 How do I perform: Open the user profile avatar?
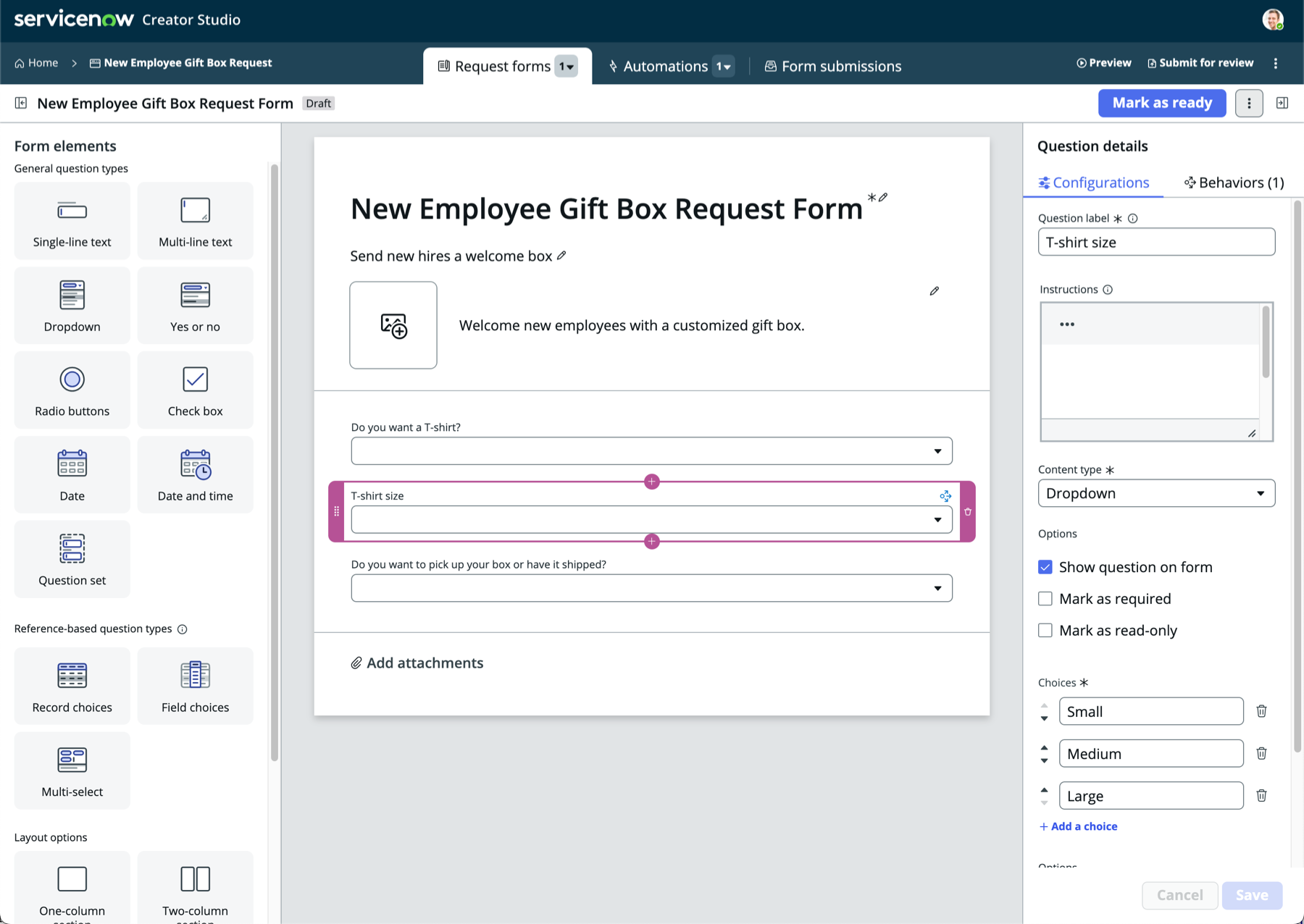1273,20
